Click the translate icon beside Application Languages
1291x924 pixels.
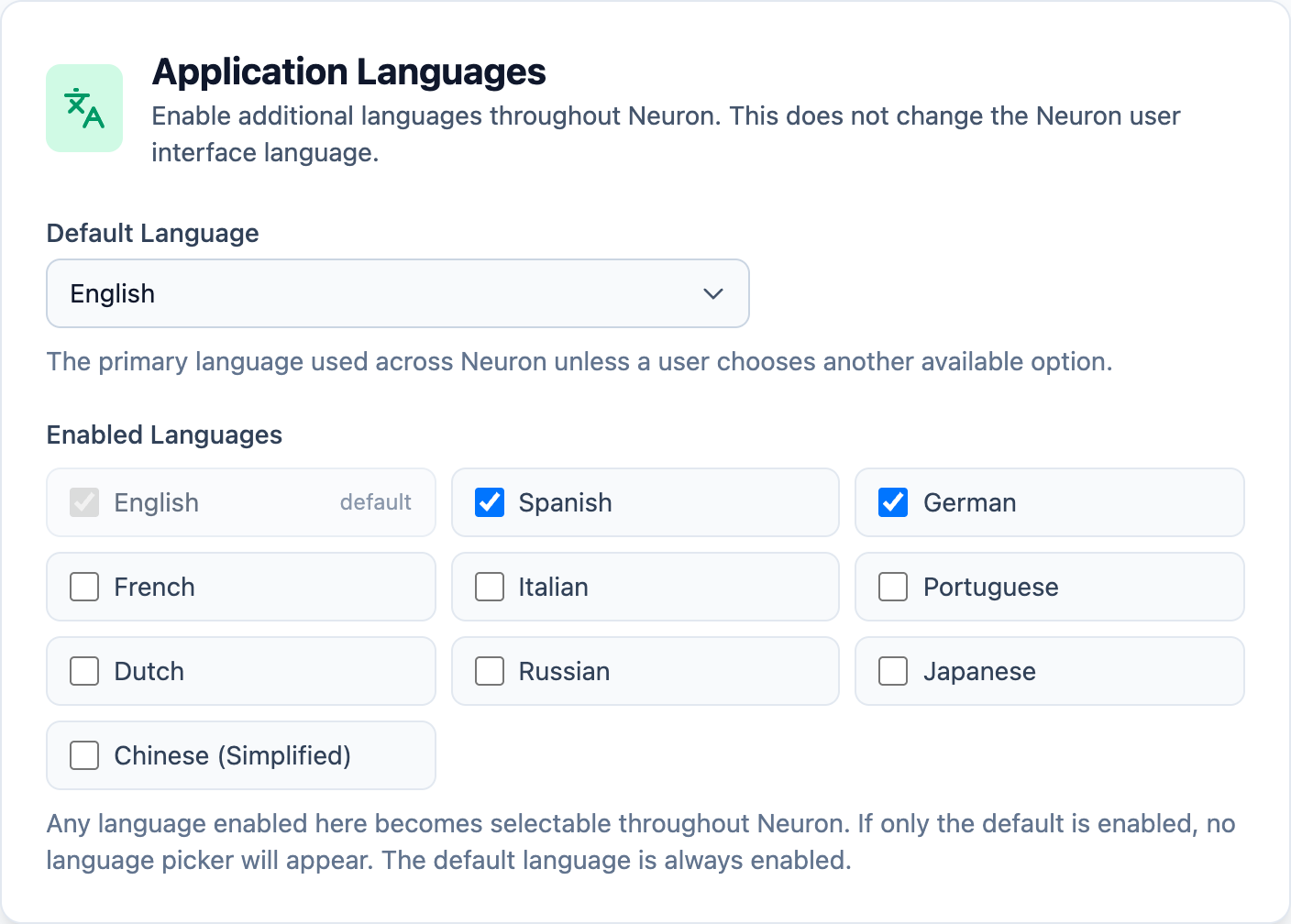click(84, 108)
